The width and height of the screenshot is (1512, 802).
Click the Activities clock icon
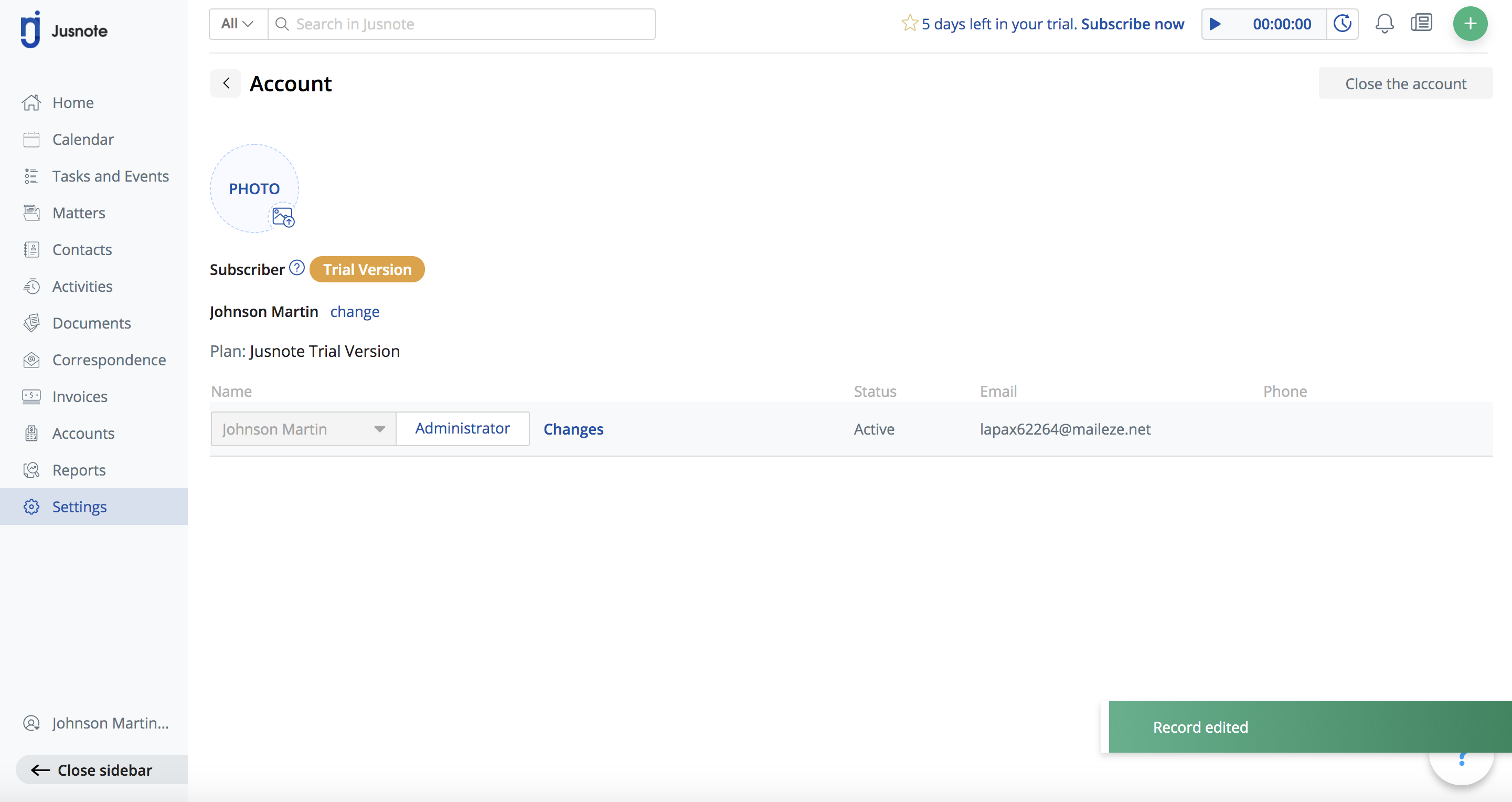click(31, 287)
